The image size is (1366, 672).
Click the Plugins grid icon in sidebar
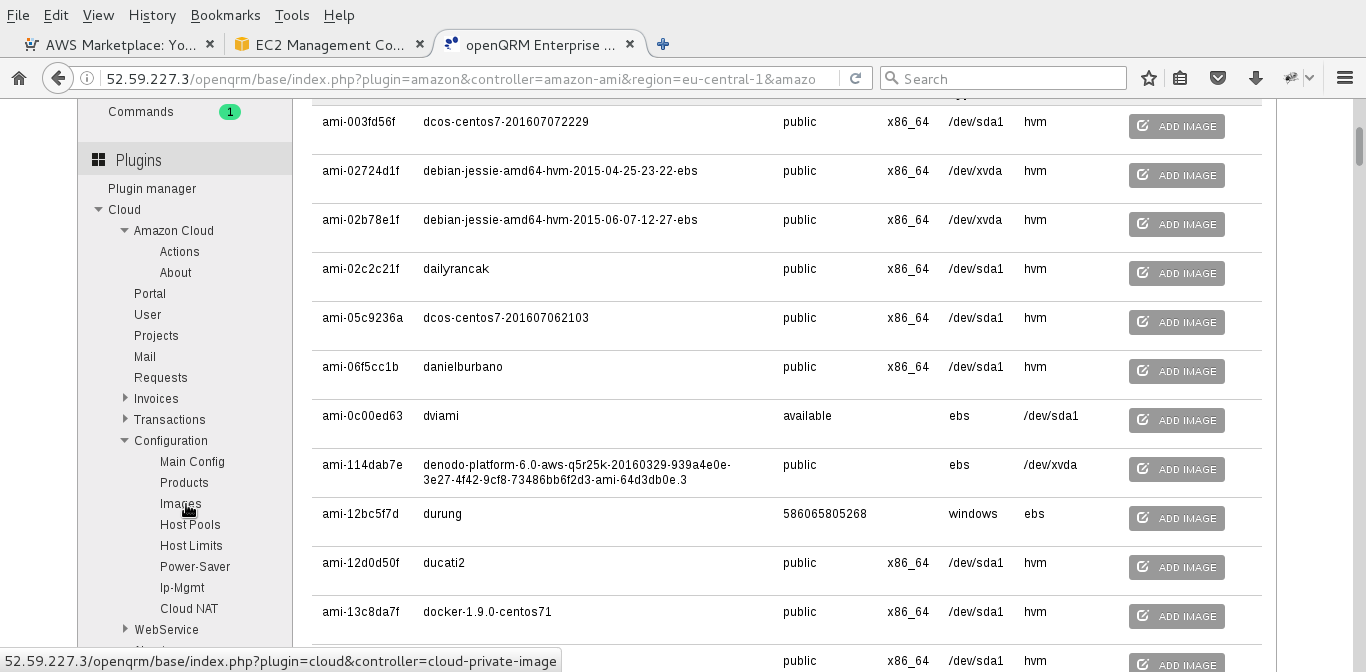(x=98, y=160)
